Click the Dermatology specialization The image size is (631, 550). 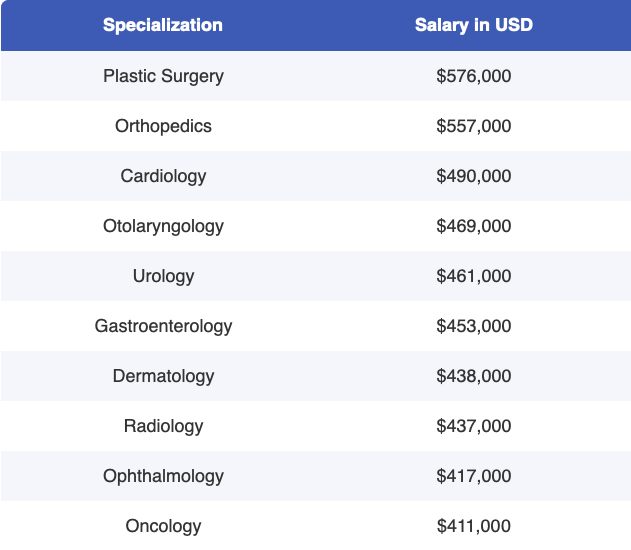163,376
